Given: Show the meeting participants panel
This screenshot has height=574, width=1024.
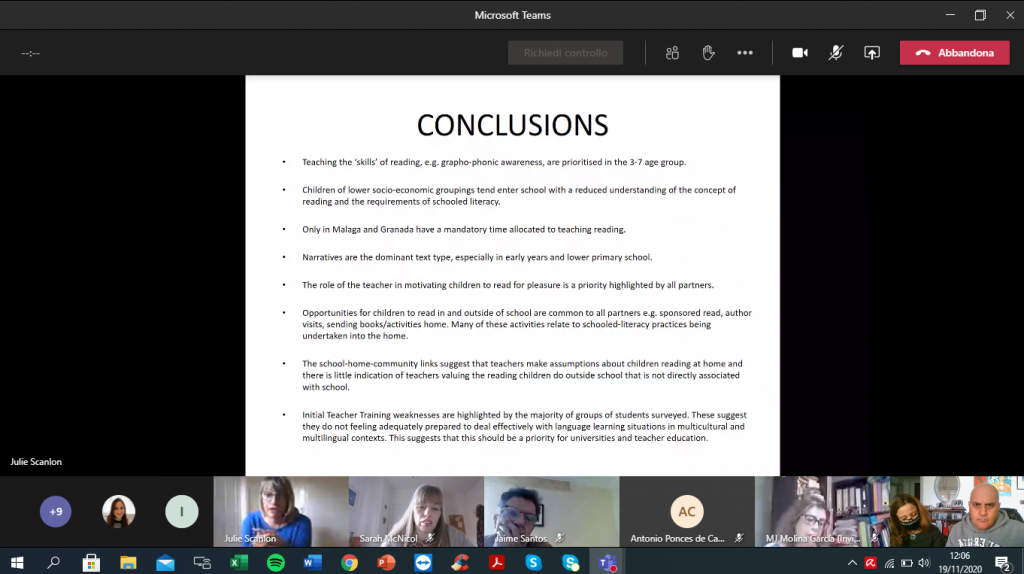Looking at the screenshot, I should click(x=673, y=53).
